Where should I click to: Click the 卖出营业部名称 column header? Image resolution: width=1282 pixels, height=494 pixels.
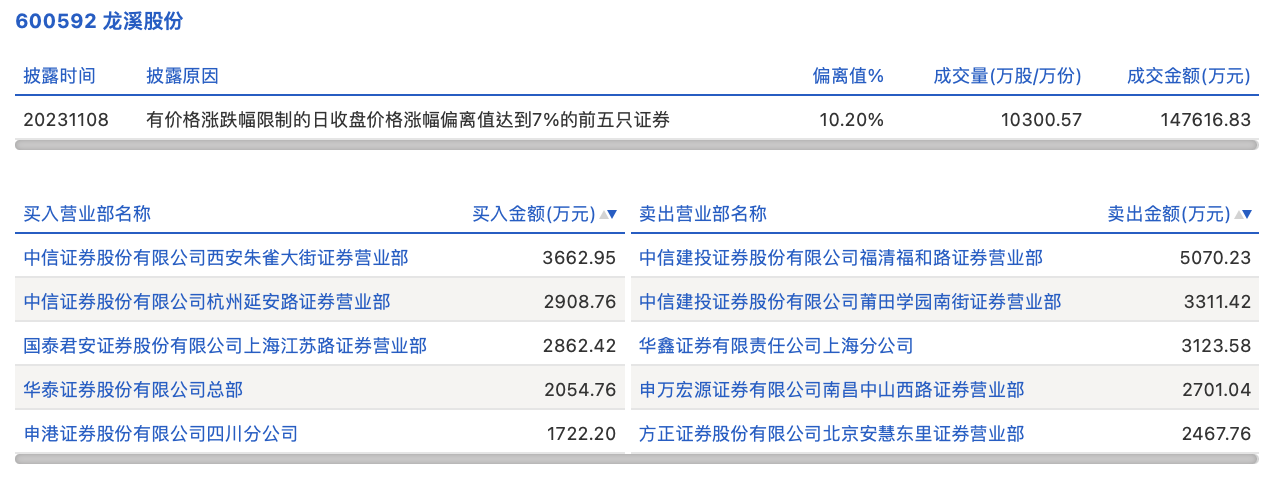(x=703, y=214)
